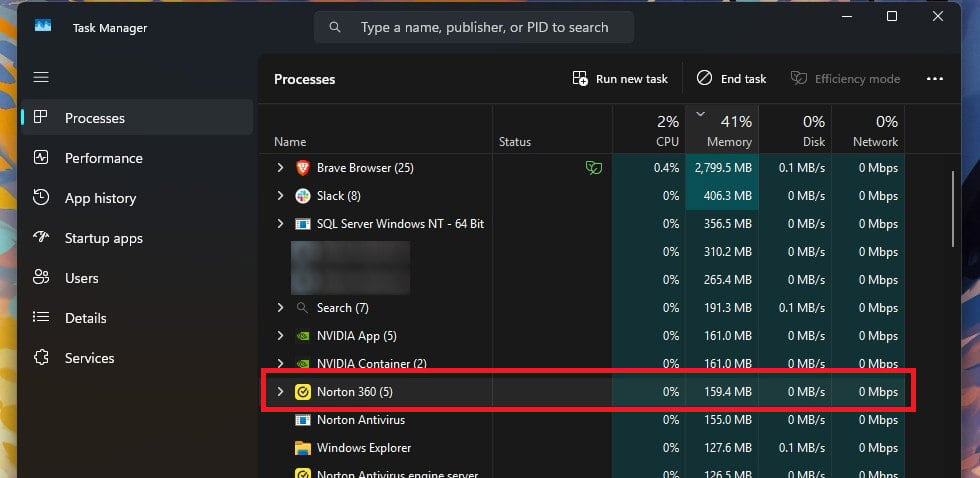This screenshot has height=478, width=980.
Task: Click the Startup apps gauge icon
Action: (41, 237)
